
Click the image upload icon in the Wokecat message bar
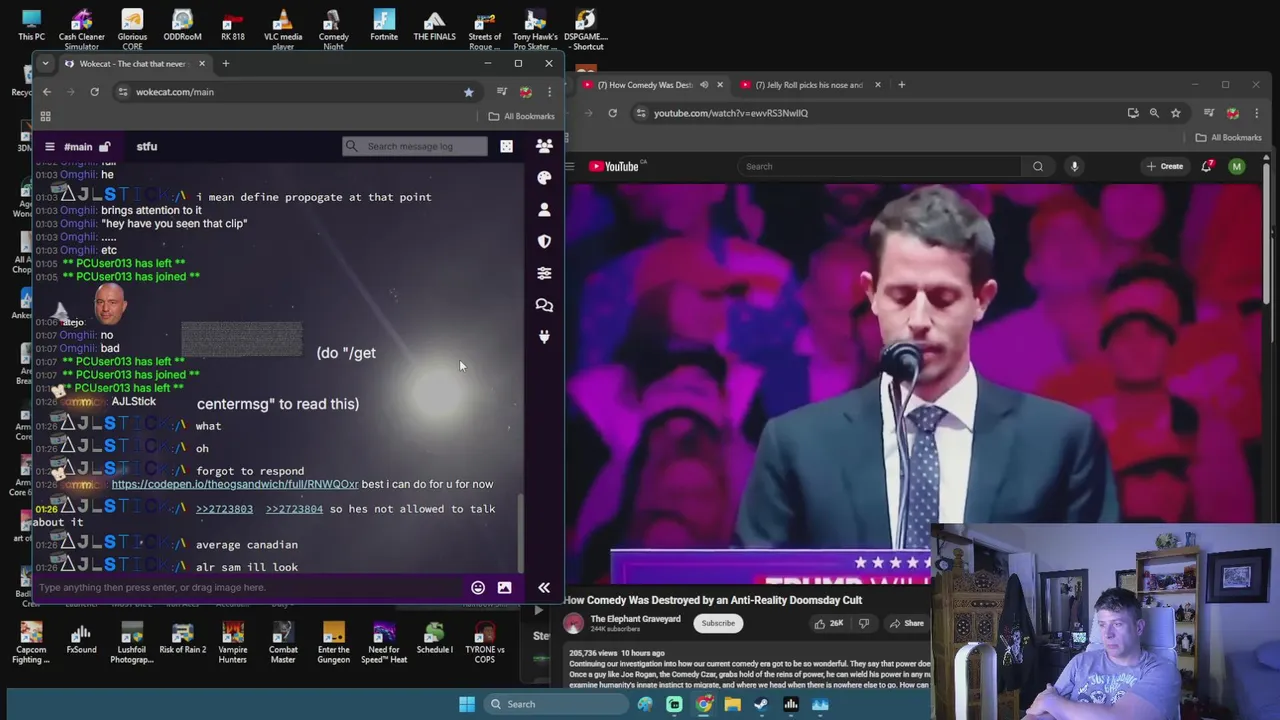point(504,587)
